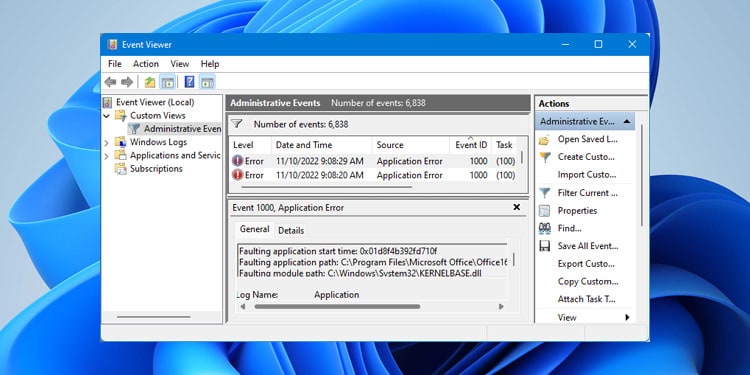Screen dimensions: 750x375
Task: Click the console tree horizontal scrollbar
Action: click(154, 317)
